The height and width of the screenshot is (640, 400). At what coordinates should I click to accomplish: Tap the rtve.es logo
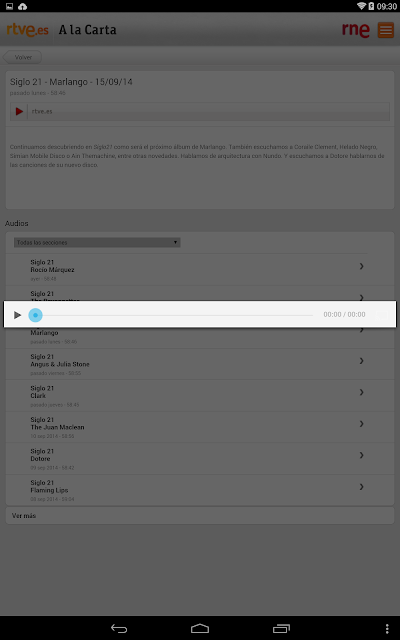pos(27,30)
